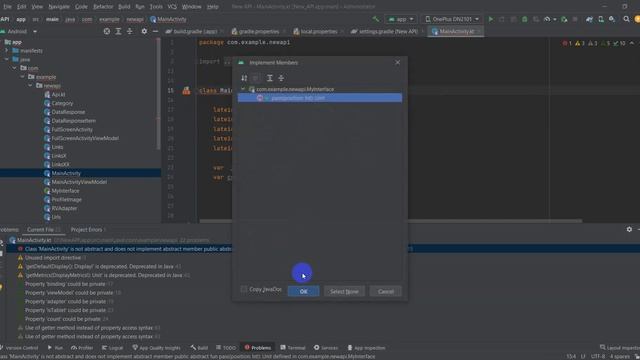Collapse the com package
640x360 pixels.
15,68
